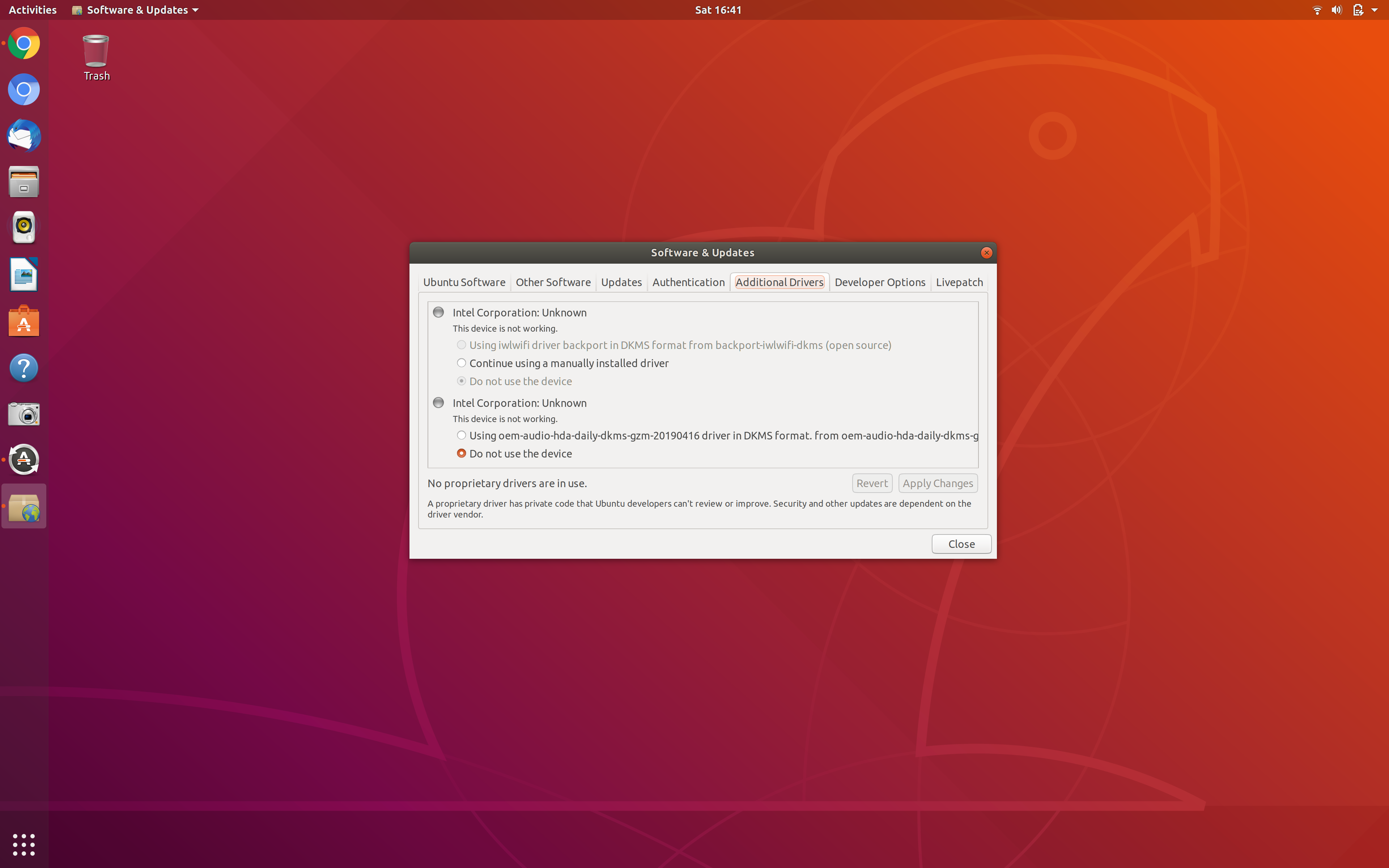This screenshot has height=868, width=1389.
Task: Select second device's Do not use the device
Action: pos(462,454)
